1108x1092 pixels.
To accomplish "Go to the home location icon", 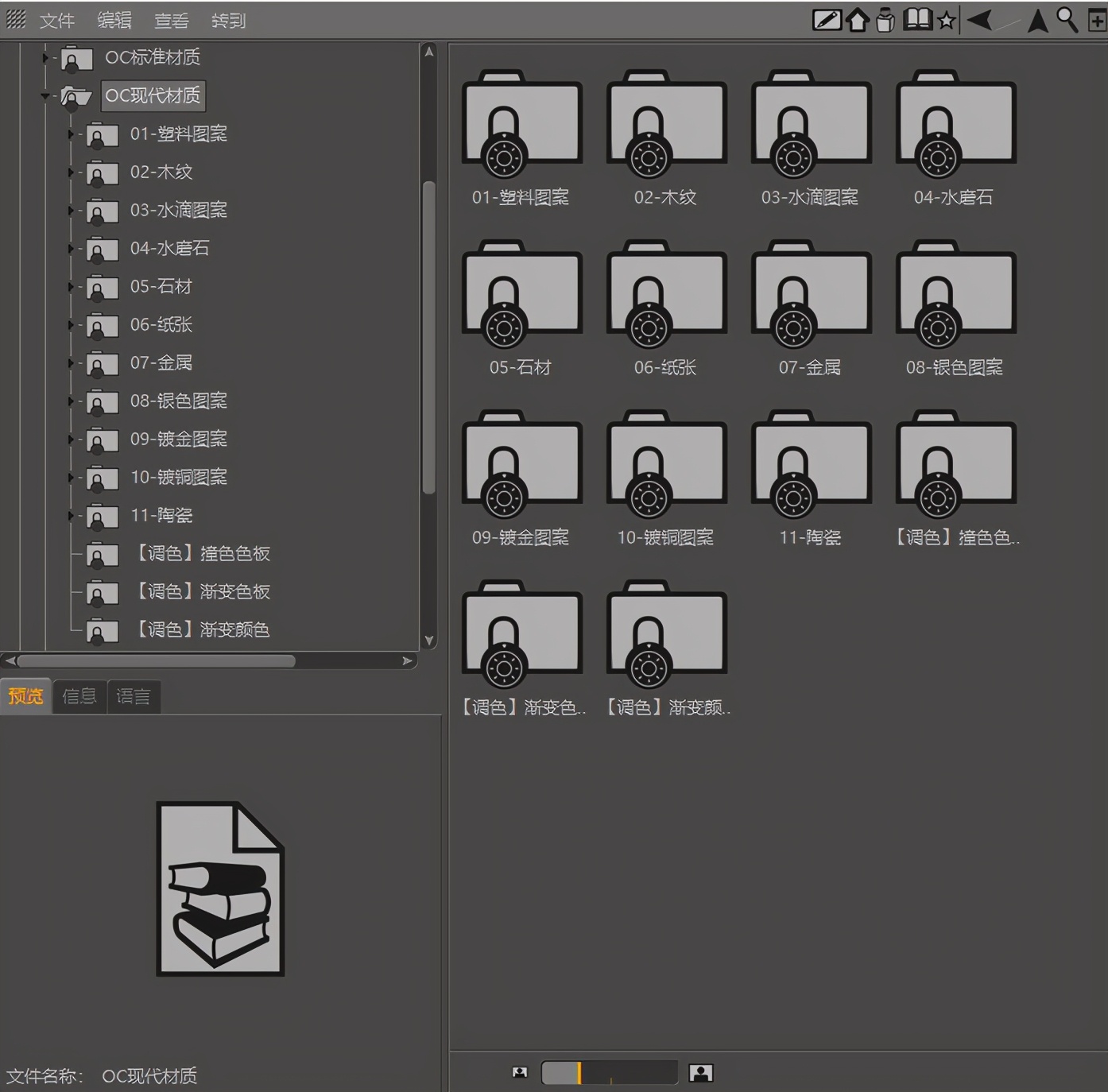I will (857, 20).
